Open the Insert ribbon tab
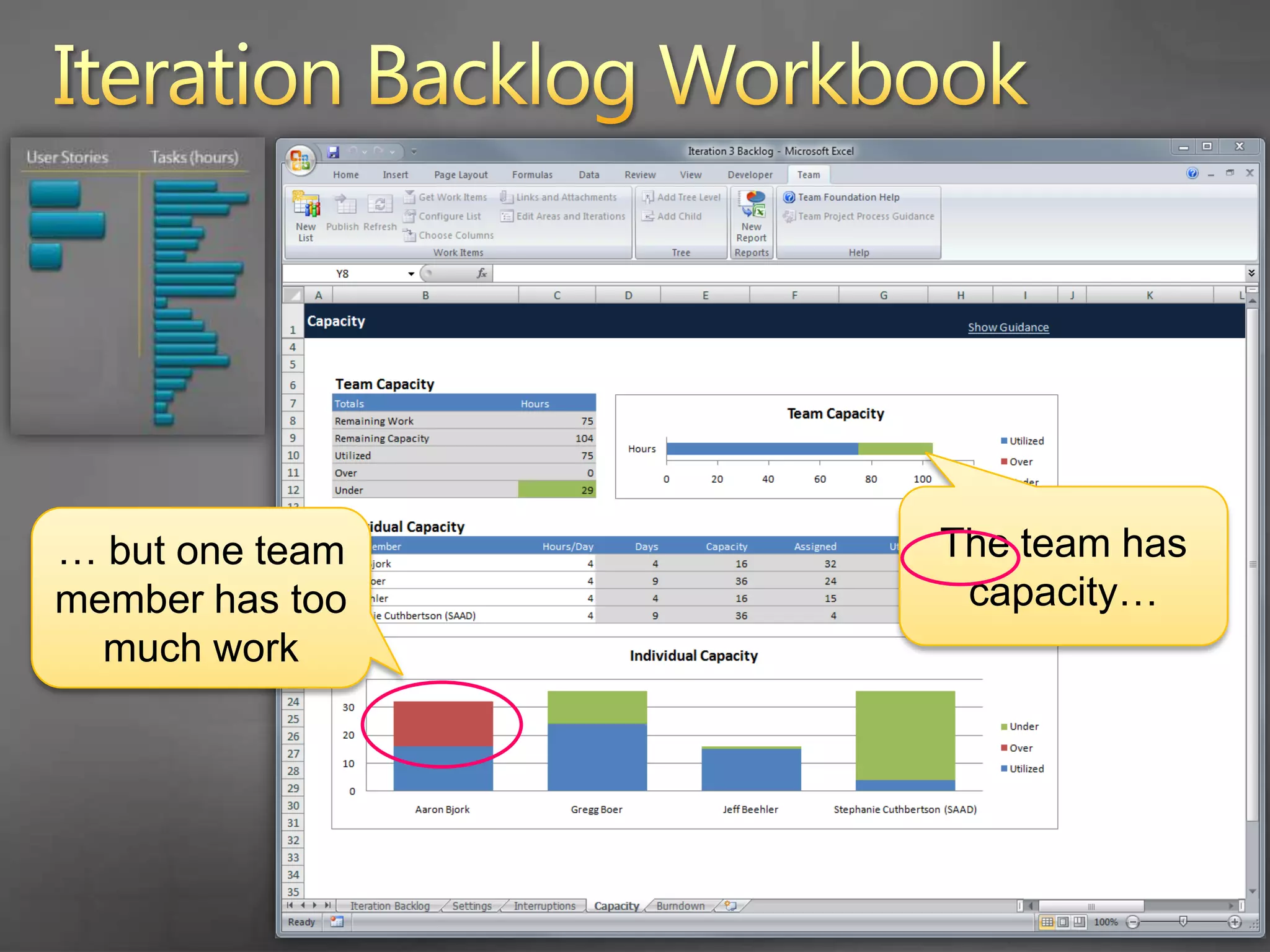 click(396, 175)
